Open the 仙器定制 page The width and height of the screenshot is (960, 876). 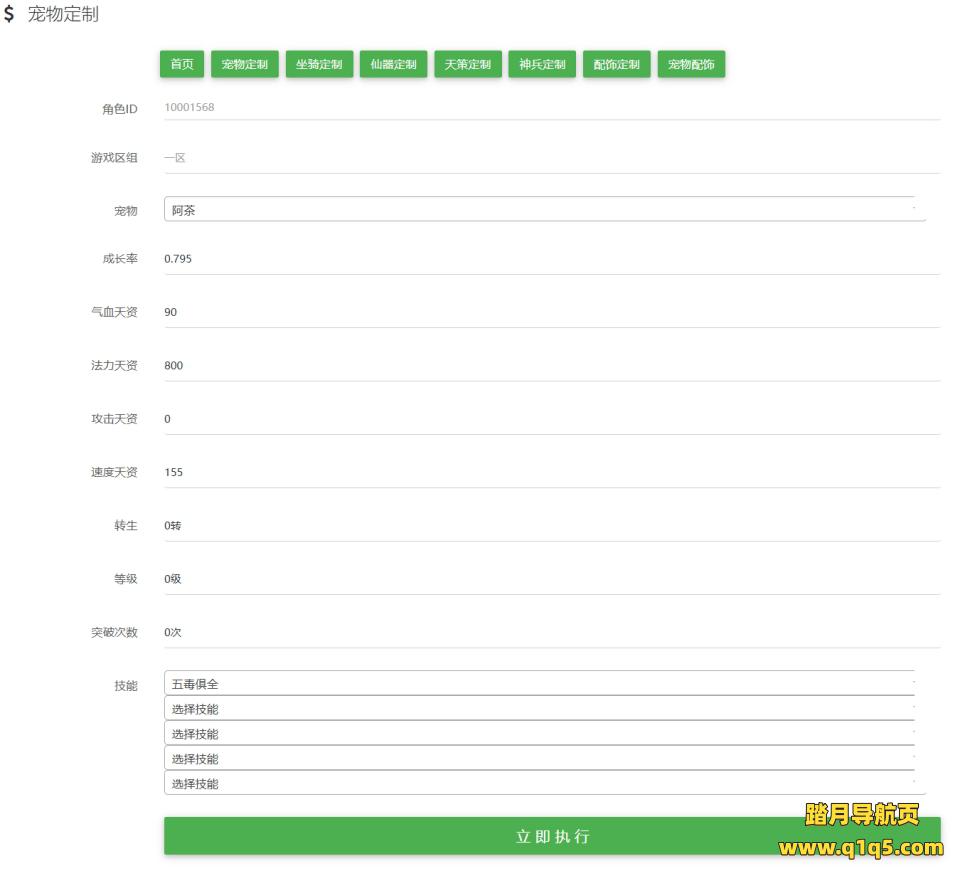pos(393,64)
